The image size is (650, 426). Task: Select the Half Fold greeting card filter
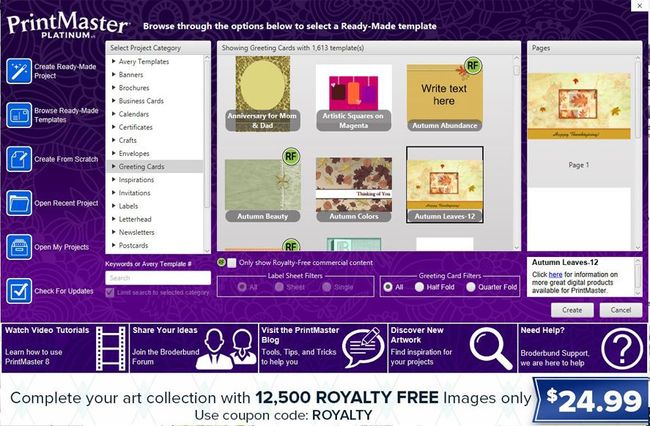click(420, 287)
